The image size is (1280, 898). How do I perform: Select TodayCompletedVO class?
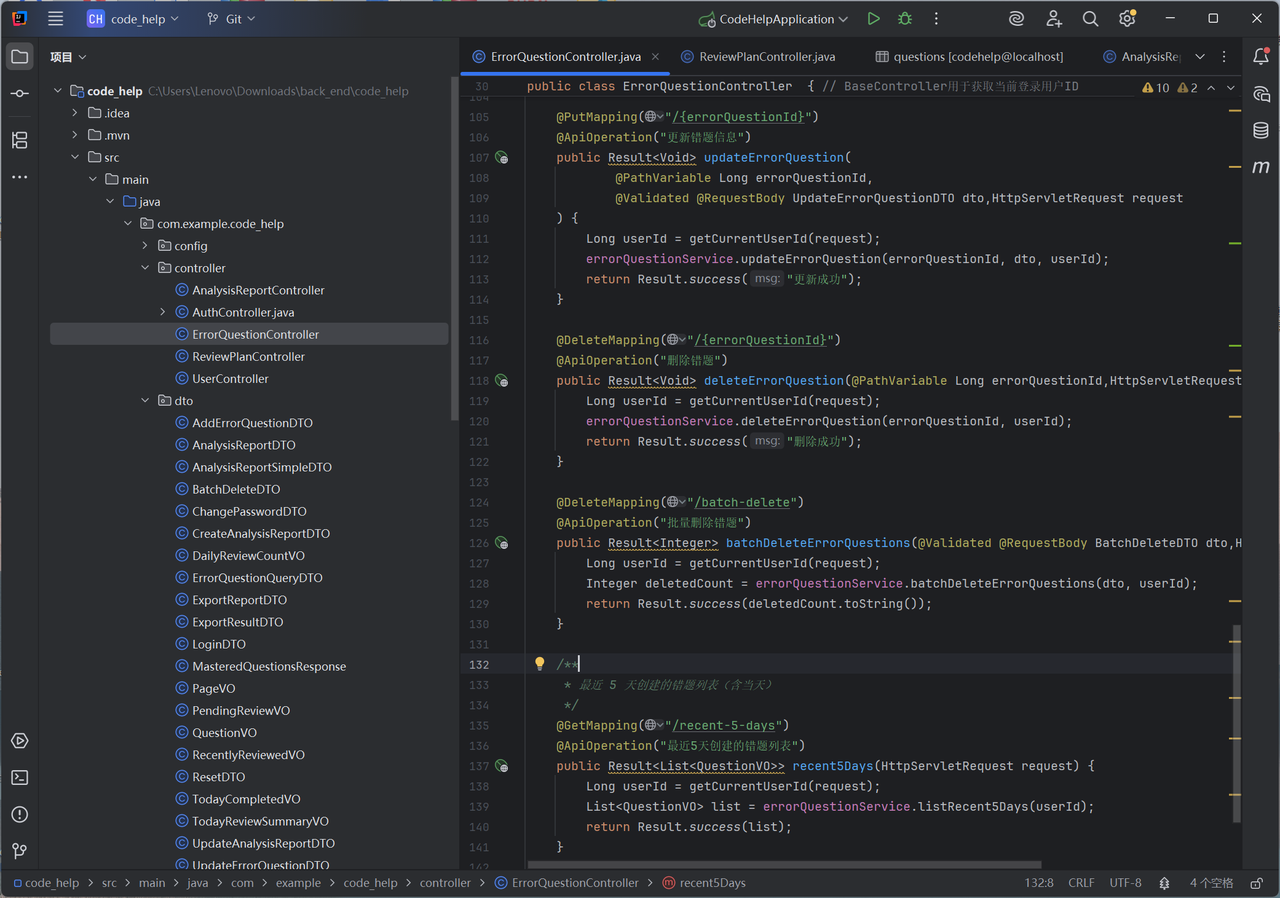[246, 799]
